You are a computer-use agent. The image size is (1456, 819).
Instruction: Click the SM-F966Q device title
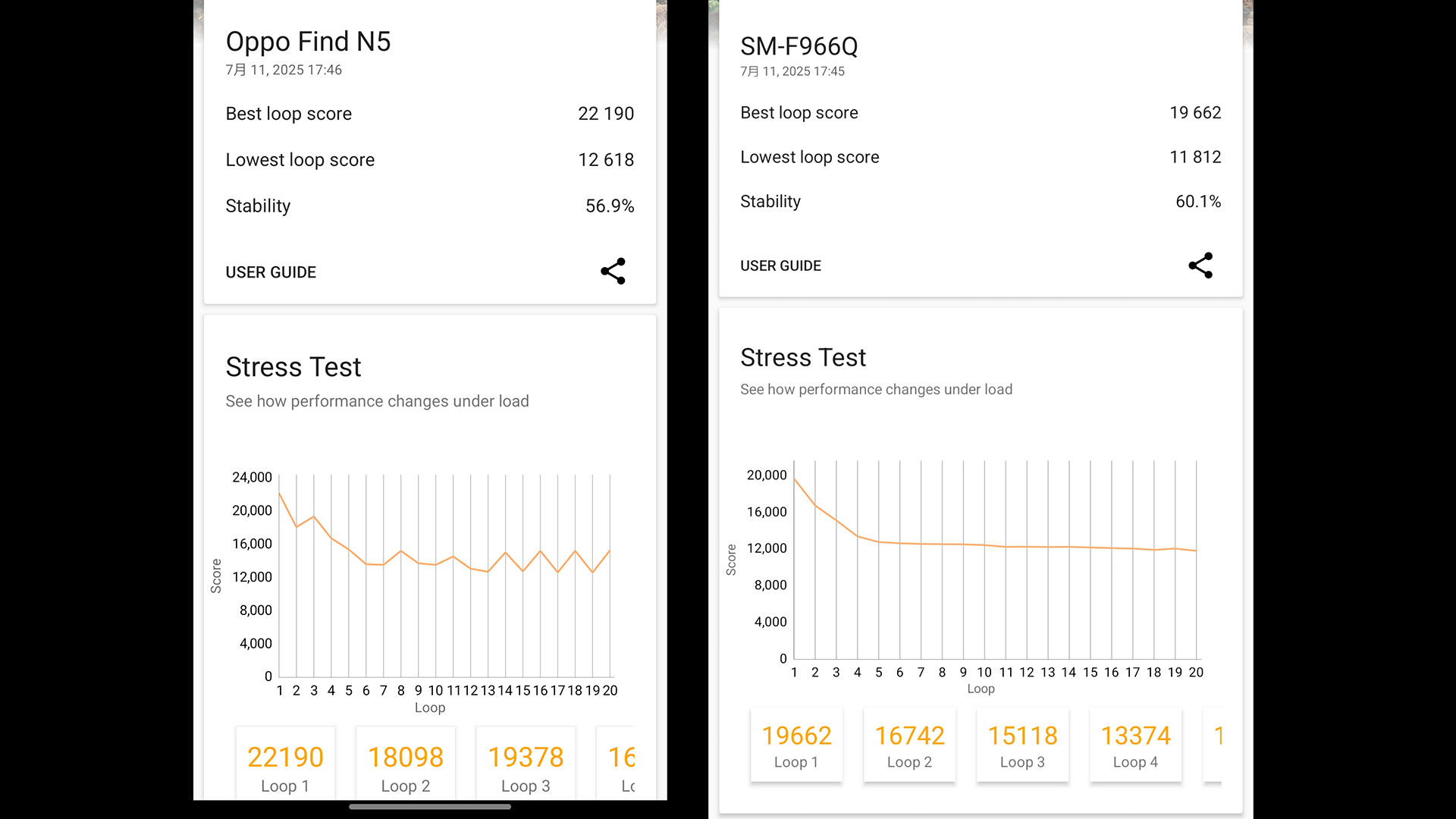pos(799,46)
